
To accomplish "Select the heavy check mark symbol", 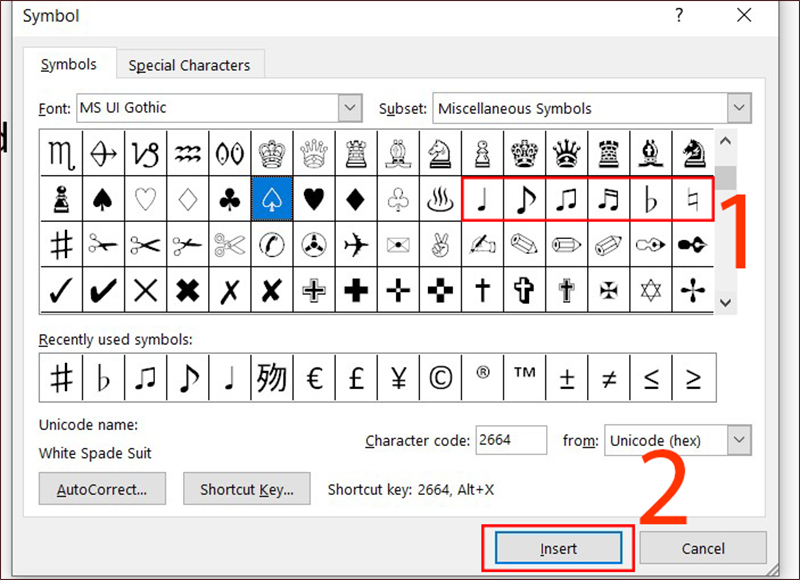I will [103, 290].
